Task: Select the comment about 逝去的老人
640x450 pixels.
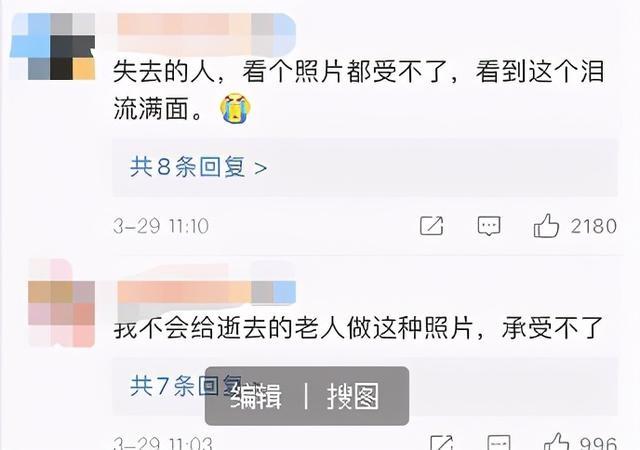Action: (x=358, y=327)
